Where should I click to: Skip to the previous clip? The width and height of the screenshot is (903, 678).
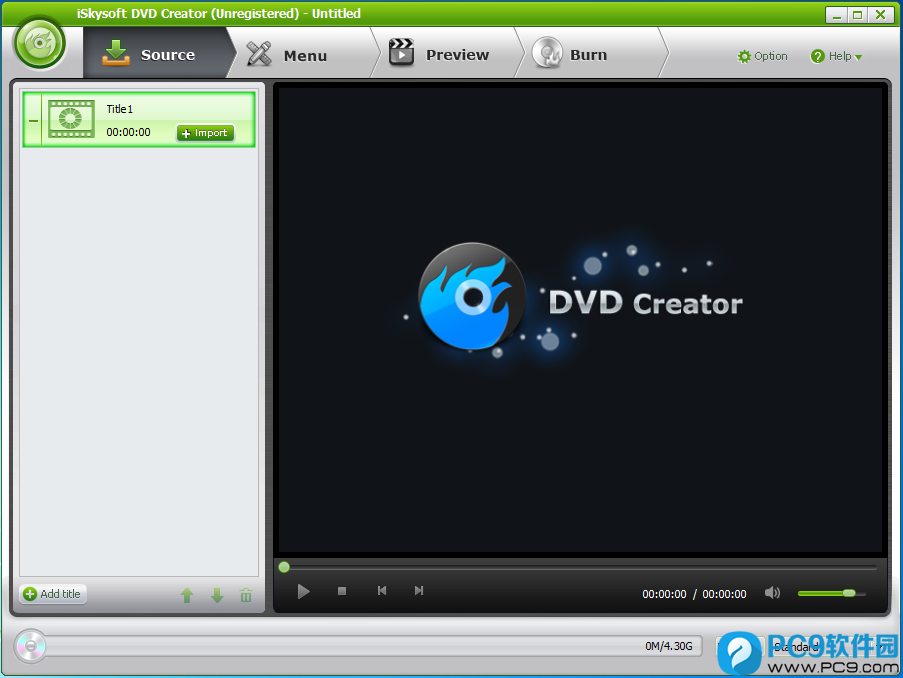coord(381,590)
